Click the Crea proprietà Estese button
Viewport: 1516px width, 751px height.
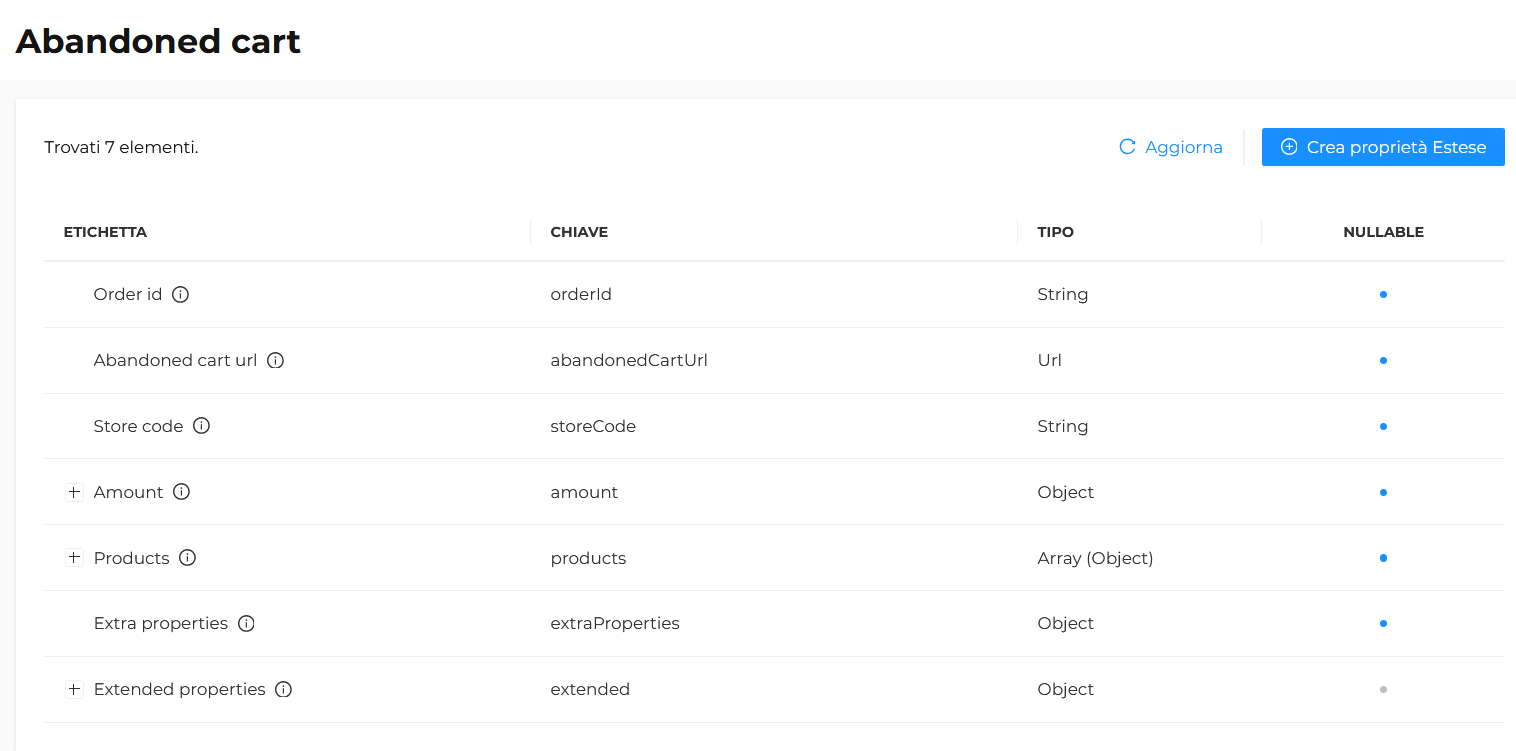coord(1382,147)
